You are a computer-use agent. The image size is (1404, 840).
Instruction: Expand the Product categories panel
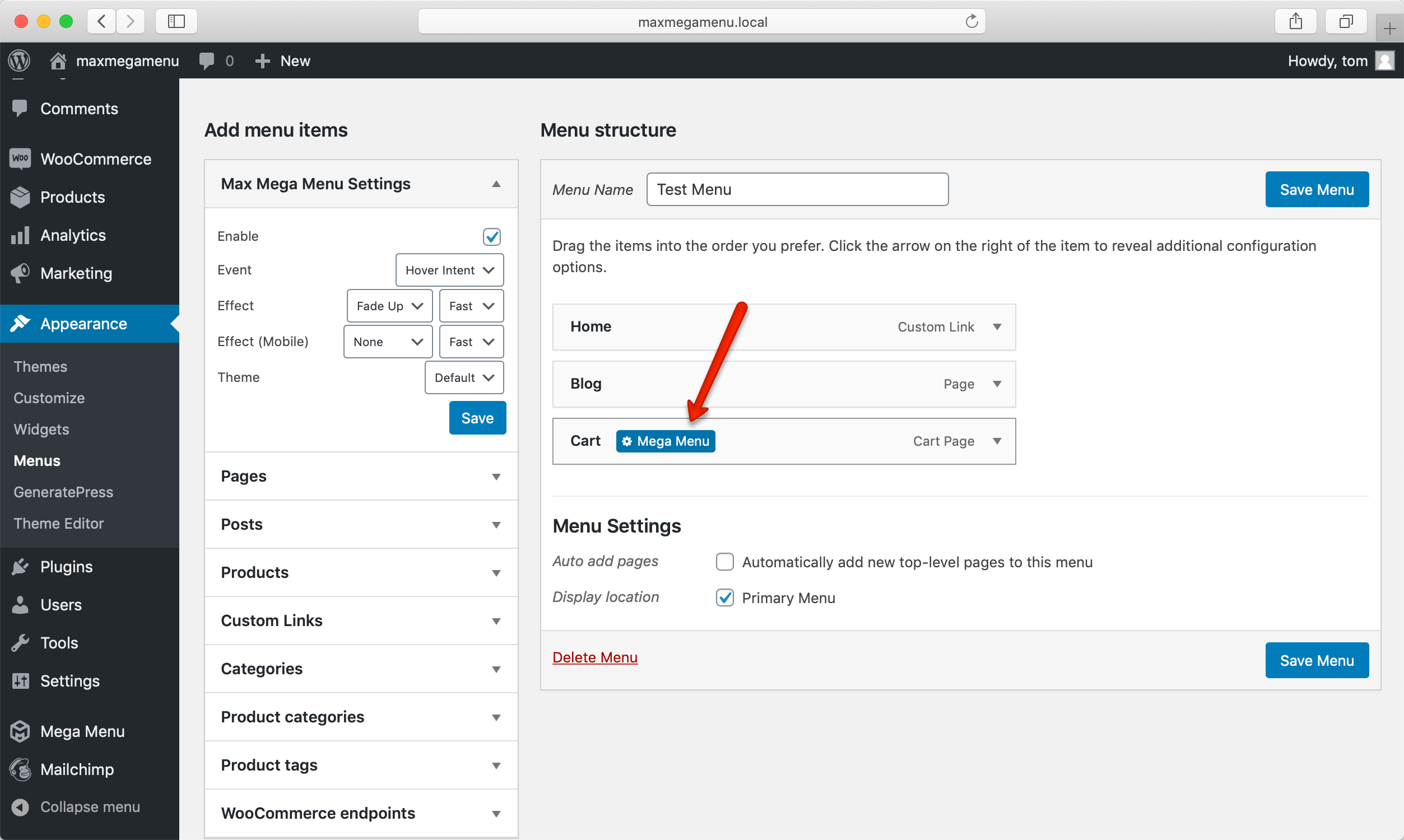[496, 717]
